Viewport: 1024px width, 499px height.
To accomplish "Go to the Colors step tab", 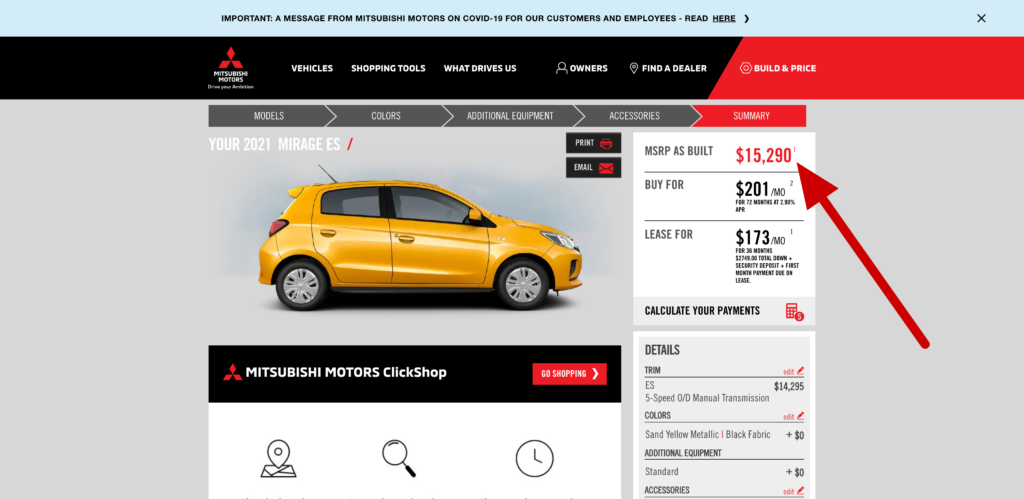I will click(x=386, y=116).
